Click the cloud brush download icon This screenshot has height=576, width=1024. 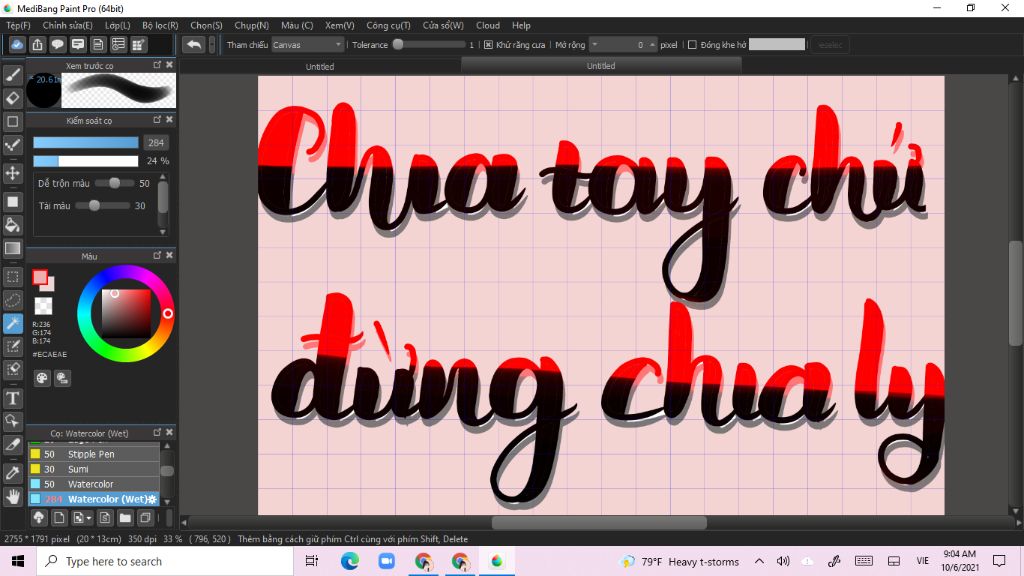(39, 518)
